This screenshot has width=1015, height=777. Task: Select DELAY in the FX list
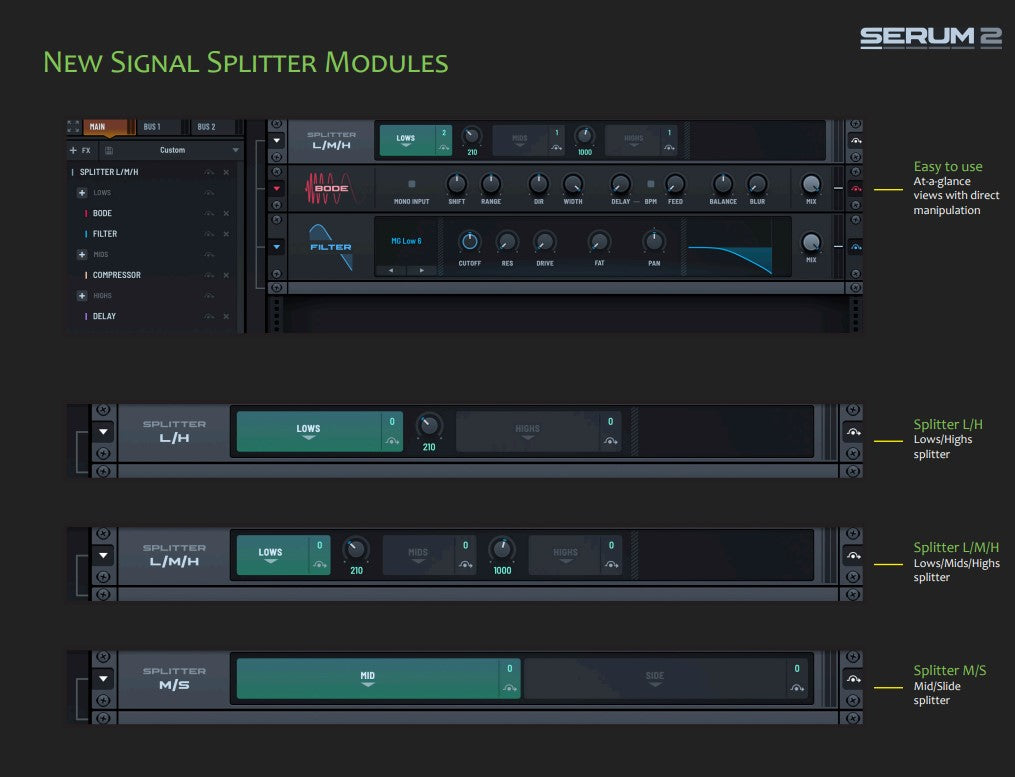click(x=104, y=317)
